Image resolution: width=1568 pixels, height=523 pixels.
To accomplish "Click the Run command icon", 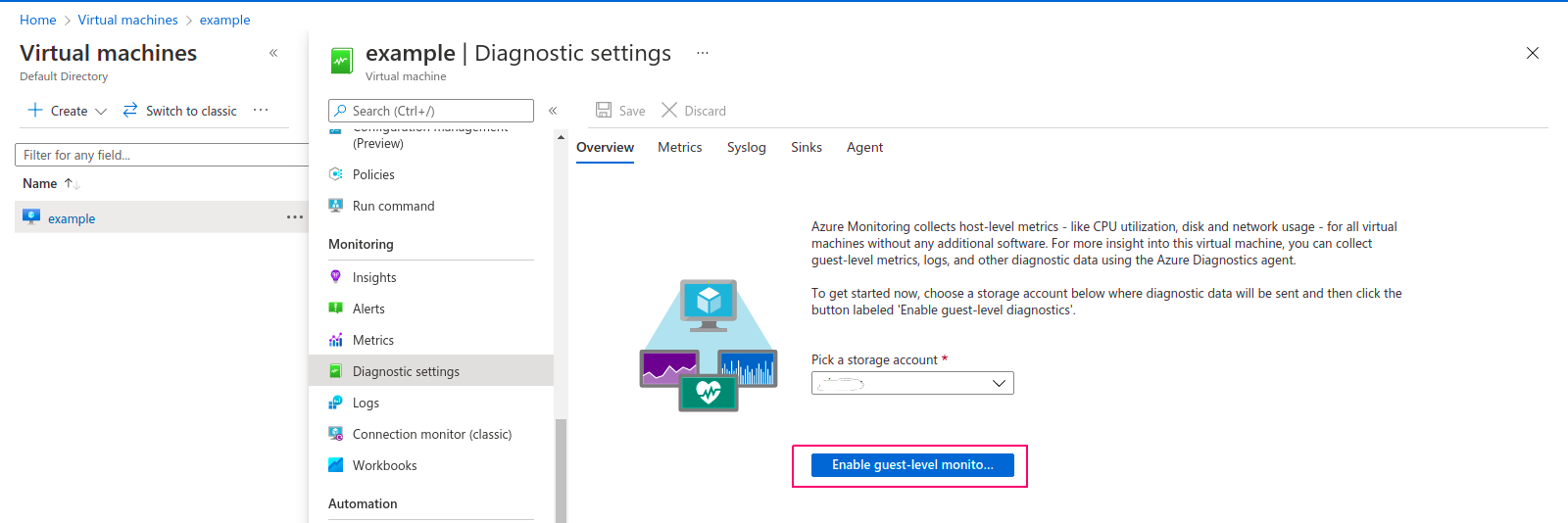I will click(x=336, y=206).
